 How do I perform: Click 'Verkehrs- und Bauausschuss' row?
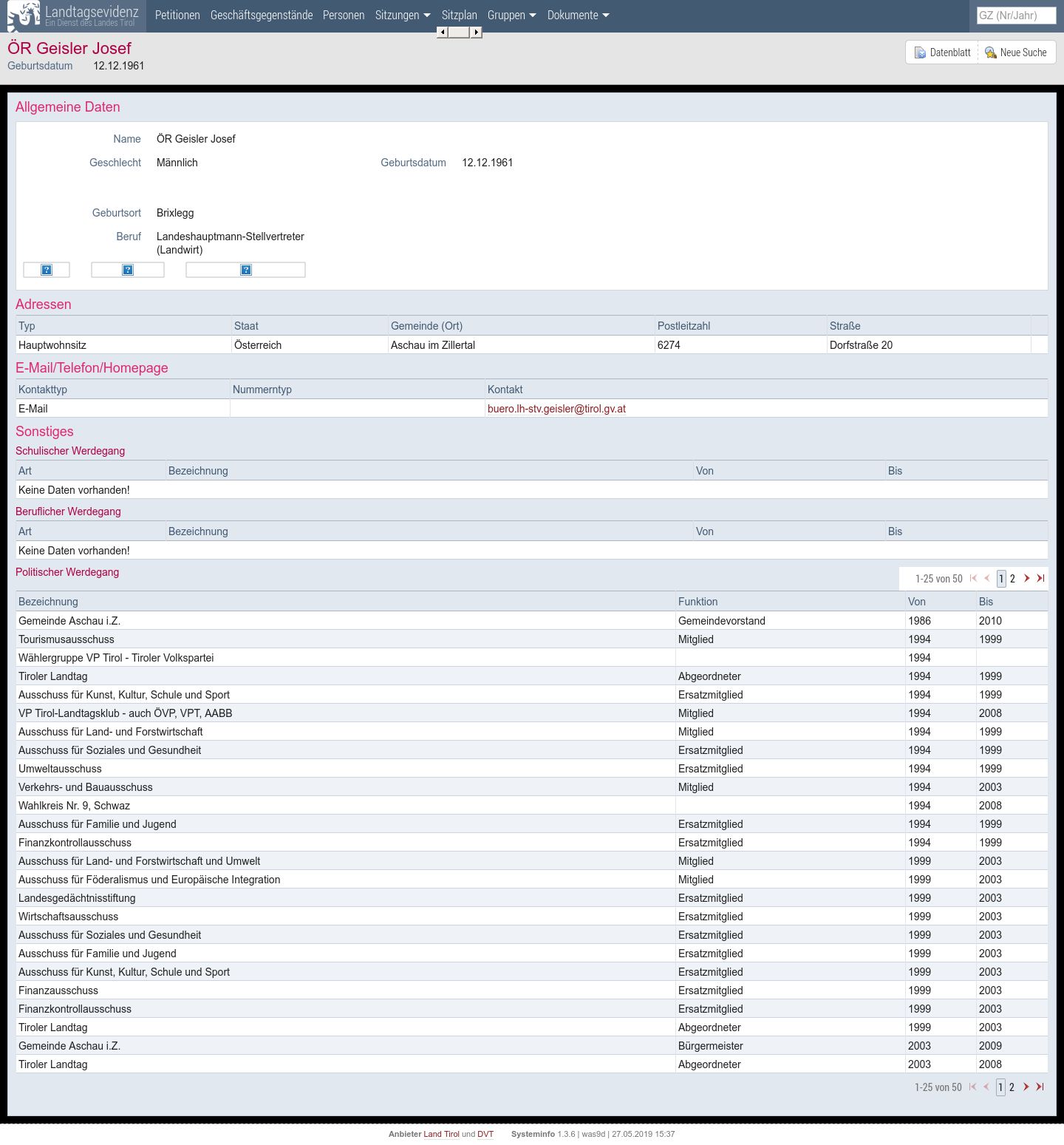click(x=531, y=787)
